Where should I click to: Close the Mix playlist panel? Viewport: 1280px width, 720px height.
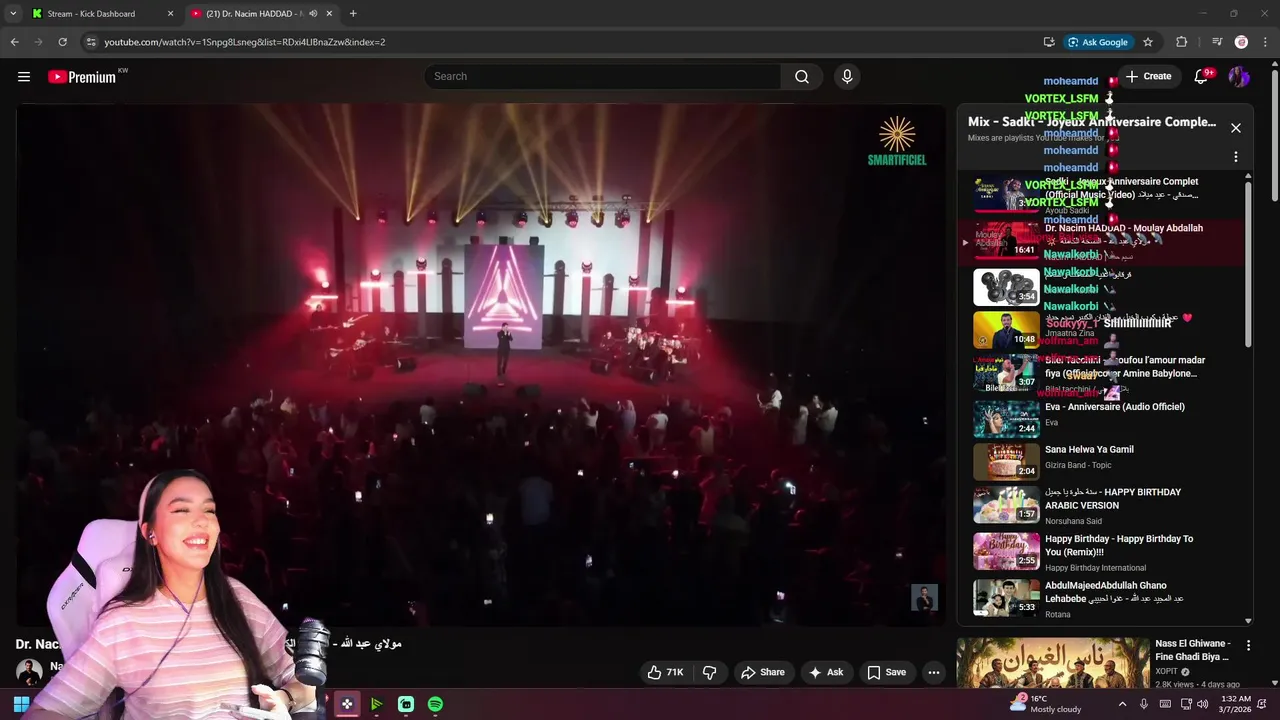(1236, 128)
